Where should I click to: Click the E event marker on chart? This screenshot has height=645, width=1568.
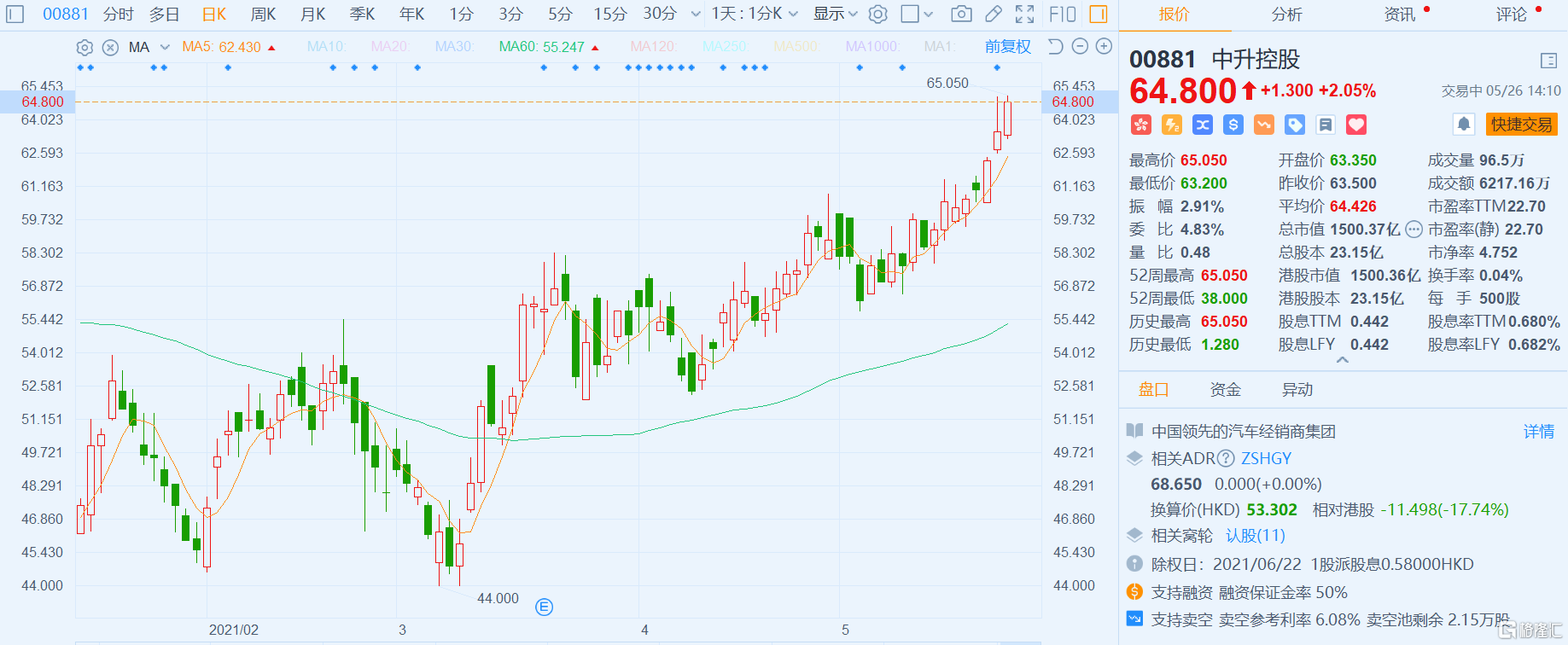(544, 607)
